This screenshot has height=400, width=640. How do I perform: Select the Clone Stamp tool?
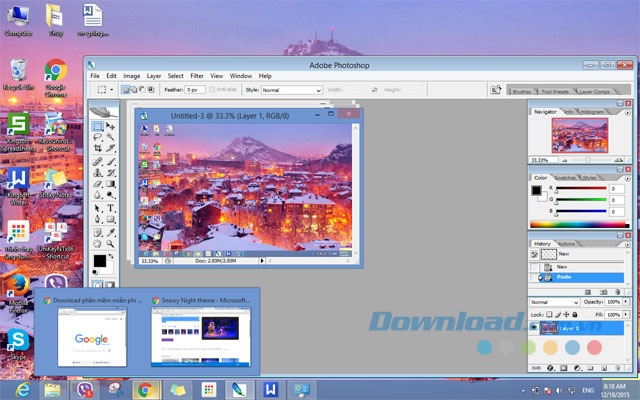click(98, 173)
